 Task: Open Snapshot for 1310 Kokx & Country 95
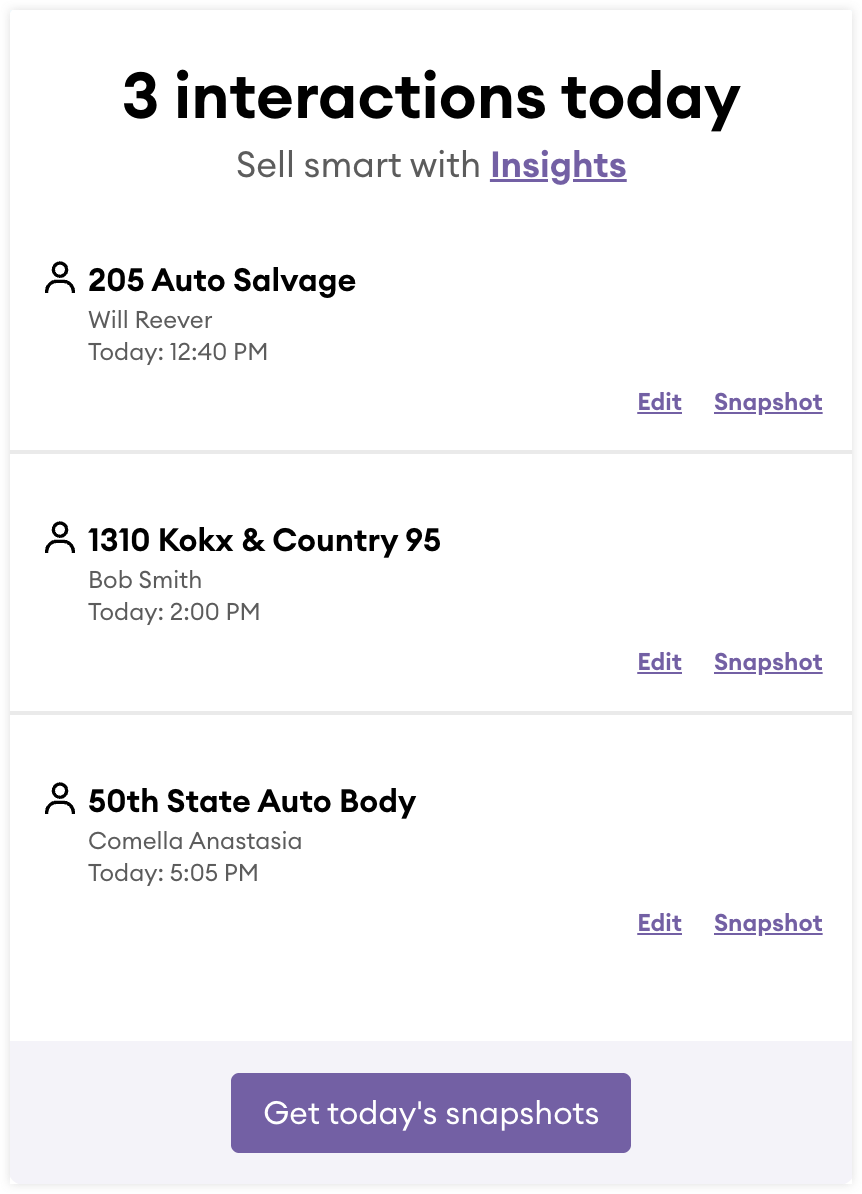click(x=768, y=662)
